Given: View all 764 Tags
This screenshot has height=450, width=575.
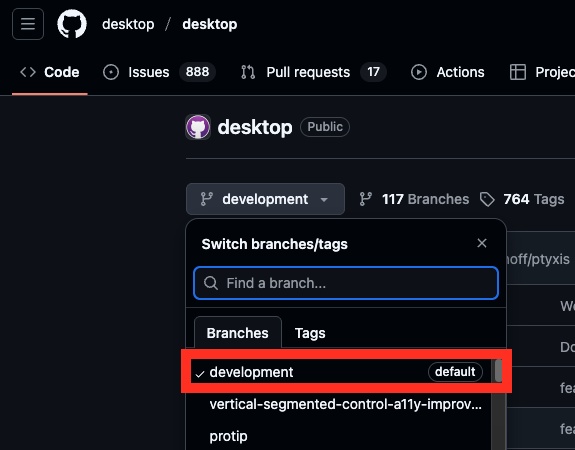Looking at the screenshot, I should [x=522, y=199].
